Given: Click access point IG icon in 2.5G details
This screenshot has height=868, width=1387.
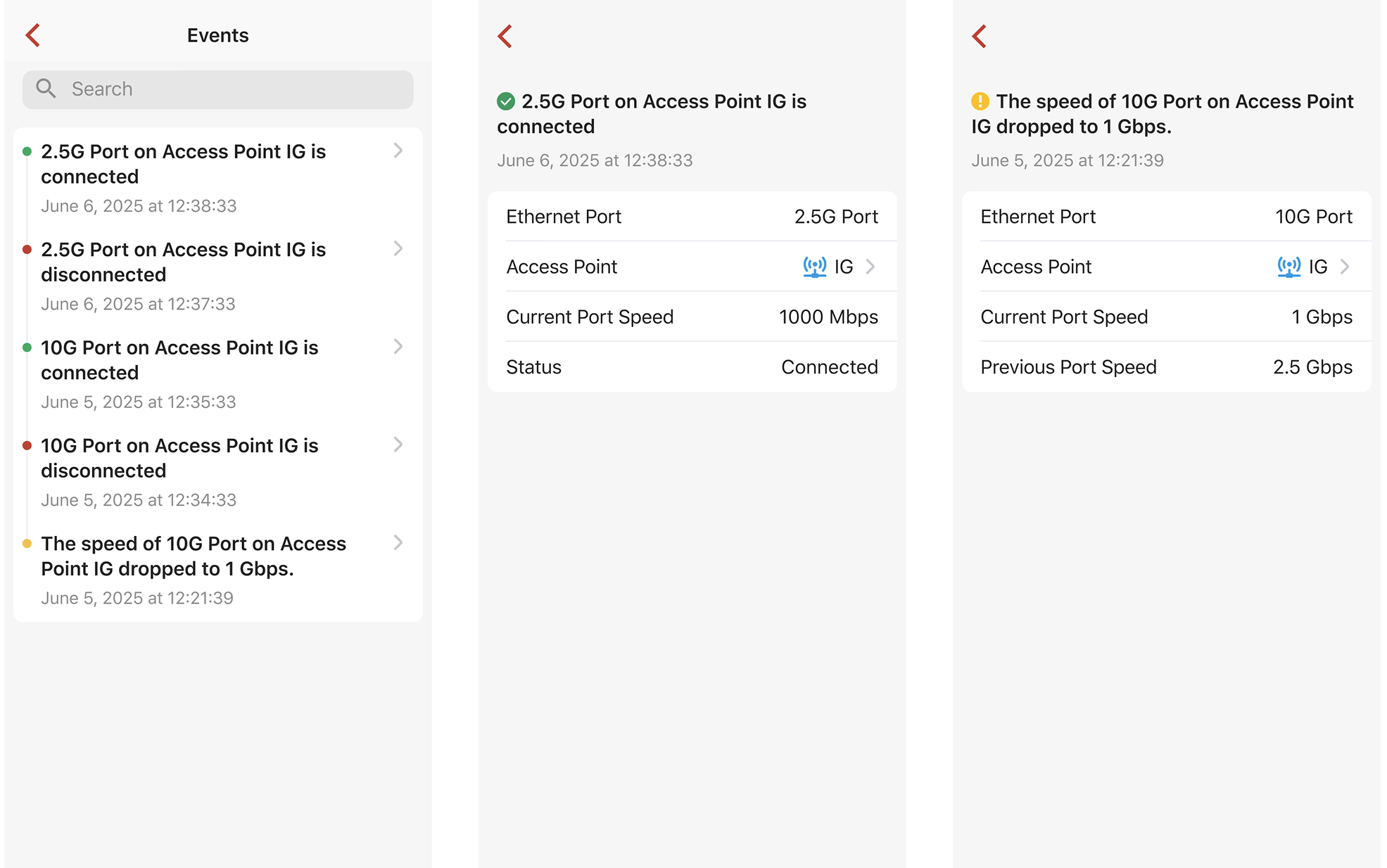Looking at the screenshot, I should pyautogui.click(x=815, y=267).
